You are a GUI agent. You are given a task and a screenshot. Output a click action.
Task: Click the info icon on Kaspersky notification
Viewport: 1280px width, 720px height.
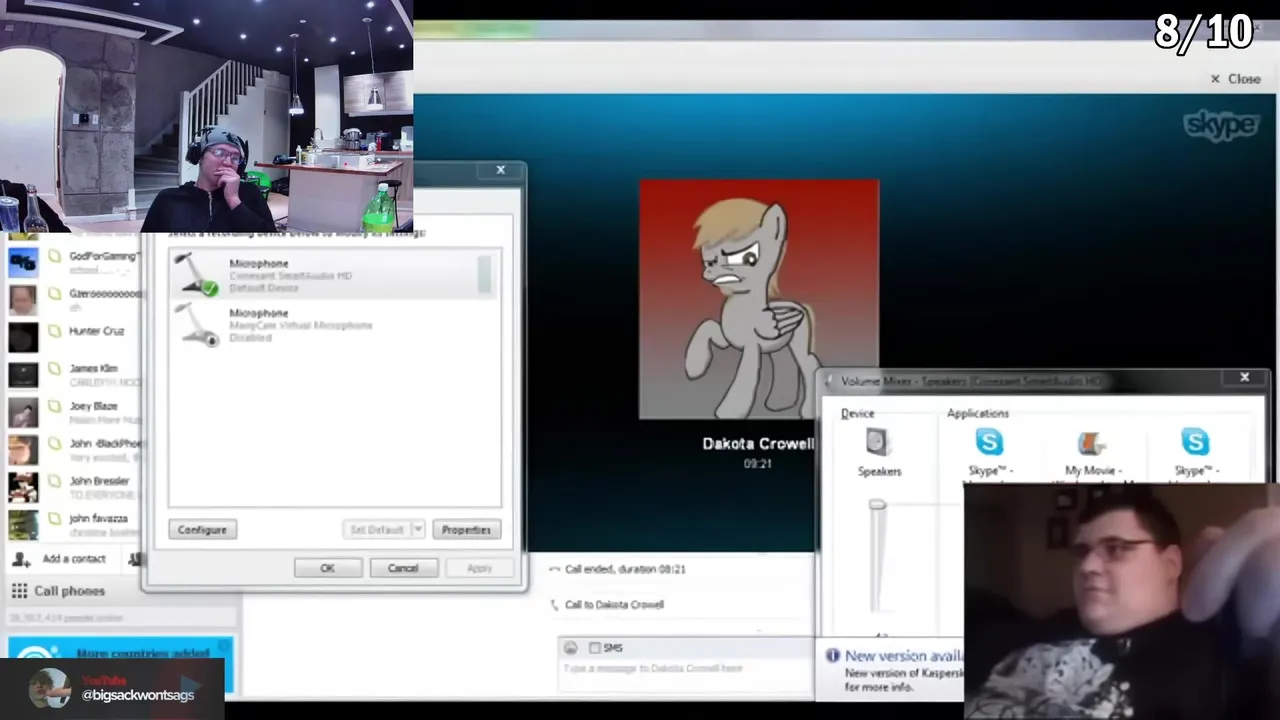coord(832,656)
